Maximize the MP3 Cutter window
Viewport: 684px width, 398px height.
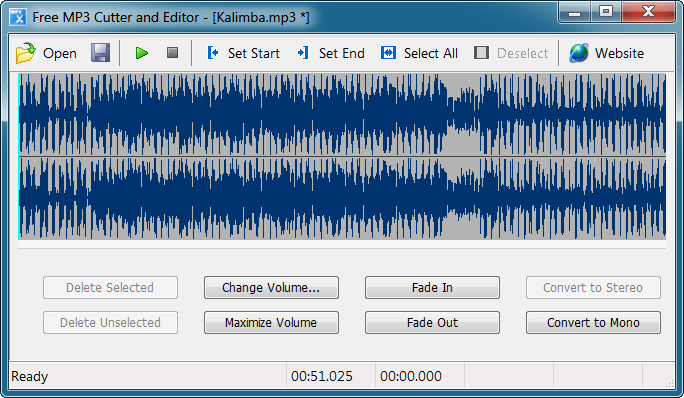(606, 12)
